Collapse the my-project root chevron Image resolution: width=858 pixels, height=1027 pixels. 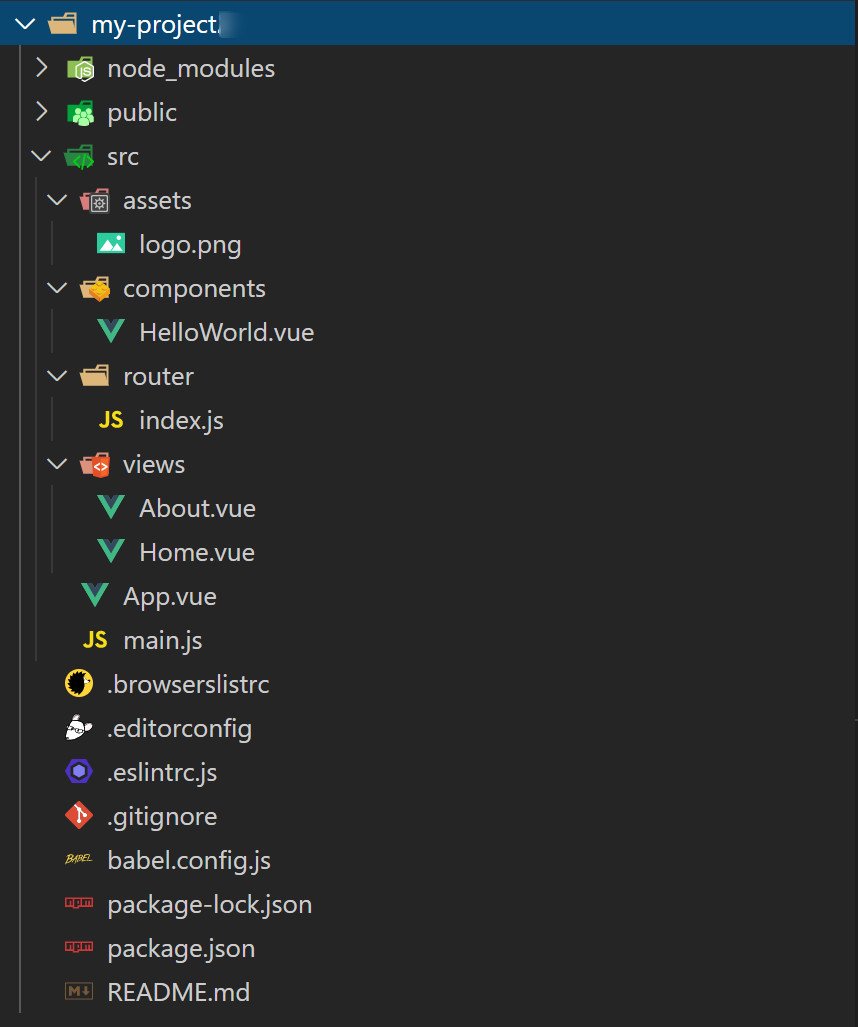(25, 24)
